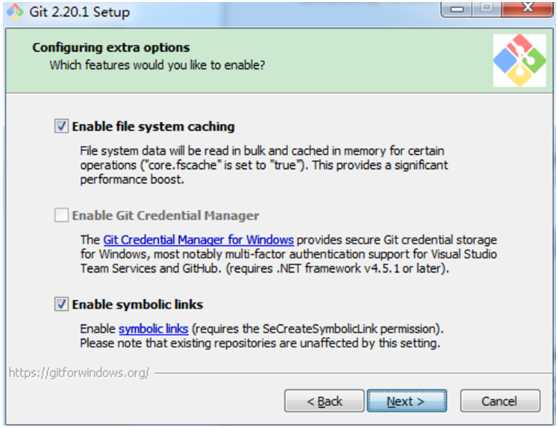The image size is (558, 428).
Task: Open the symbolic links hyperlink
Action: (x=153, y=329)
